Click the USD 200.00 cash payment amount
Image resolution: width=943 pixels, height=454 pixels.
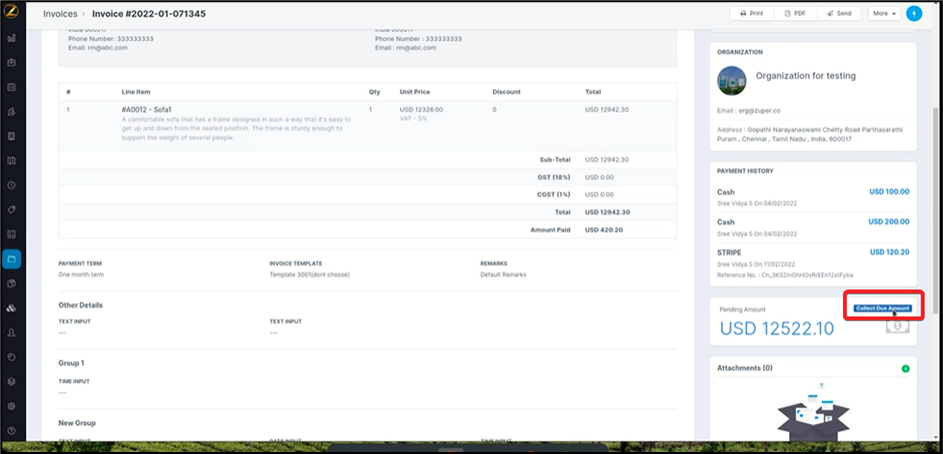(889, 222)
